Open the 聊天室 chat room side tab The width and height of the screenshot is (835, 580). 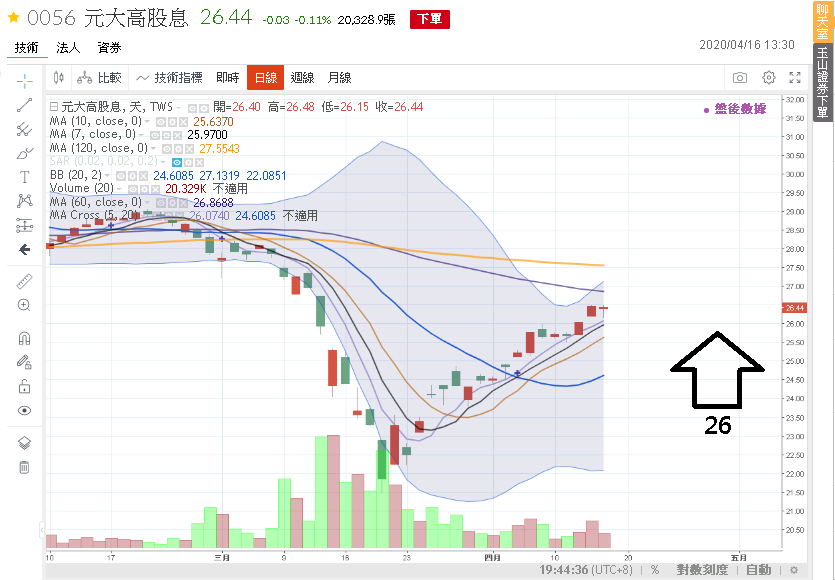823,21
